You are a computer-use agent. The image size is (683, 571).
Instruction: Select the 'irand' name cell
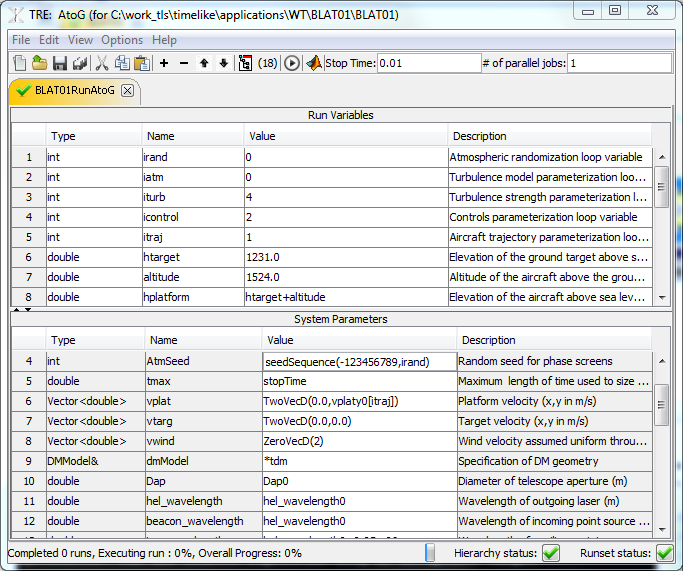[193, 157]
